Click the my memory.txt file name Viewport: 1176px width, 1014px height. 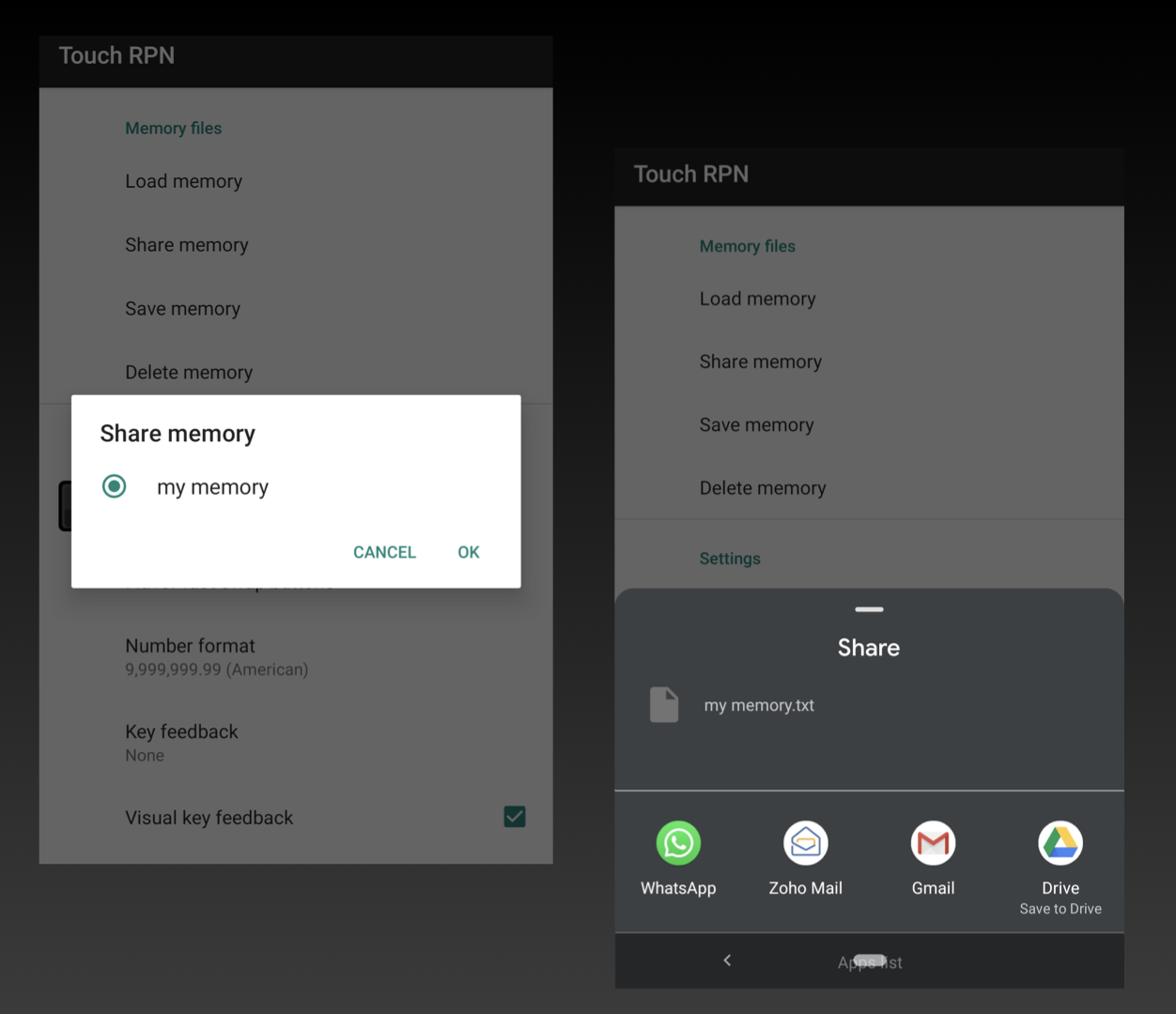[x=759, y=705]
